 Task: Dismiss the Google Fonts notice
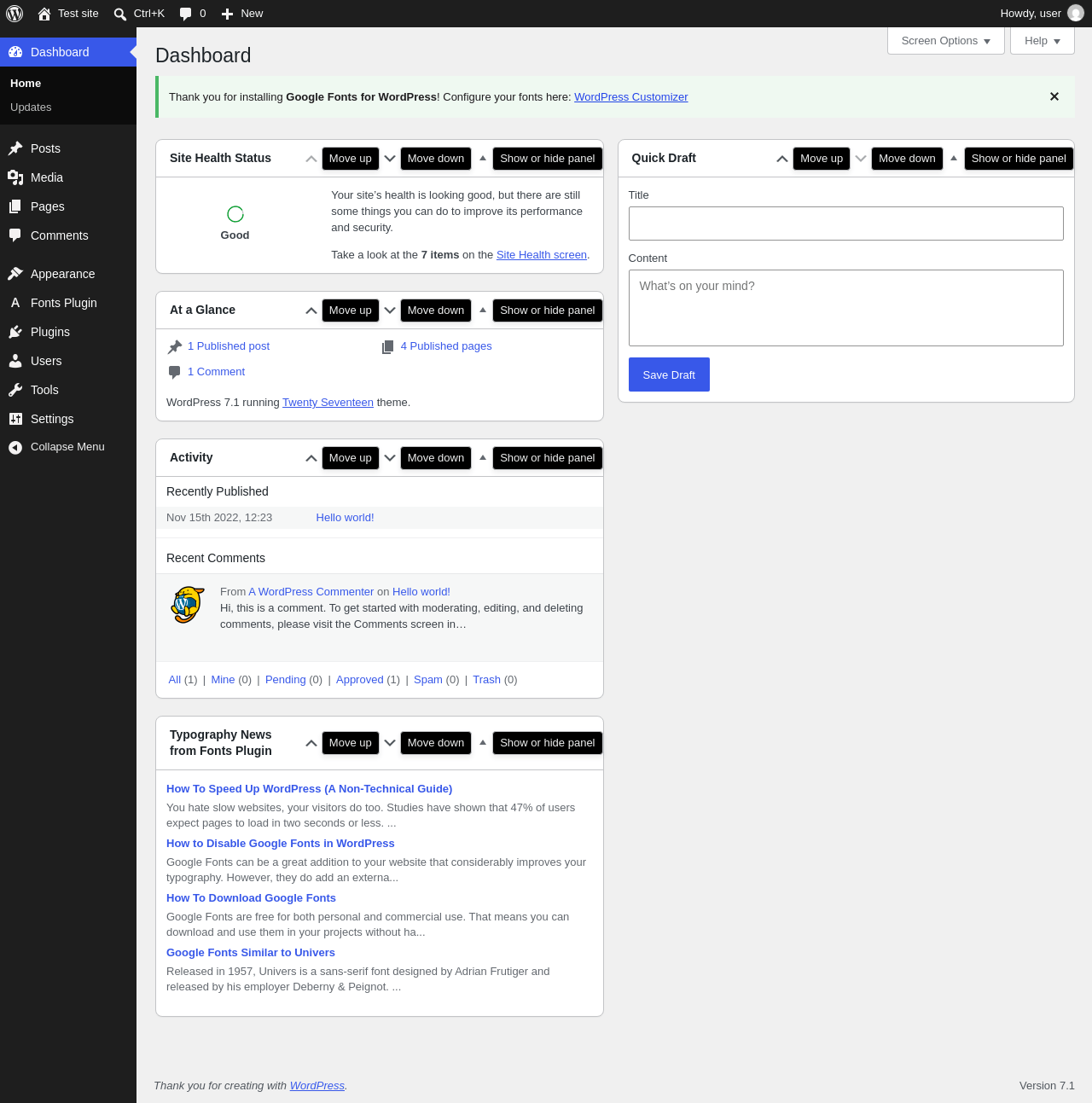click(1054, 96)
